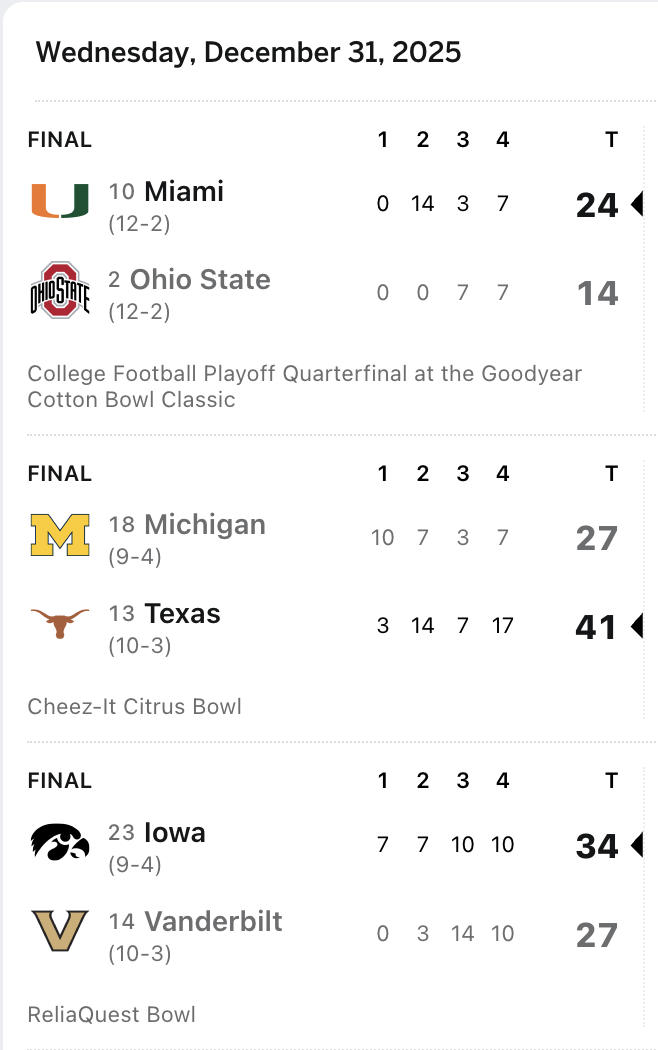Open the Miami team page link
Image resolution: width=658 pixels, height=1050 pixels.
184,191
